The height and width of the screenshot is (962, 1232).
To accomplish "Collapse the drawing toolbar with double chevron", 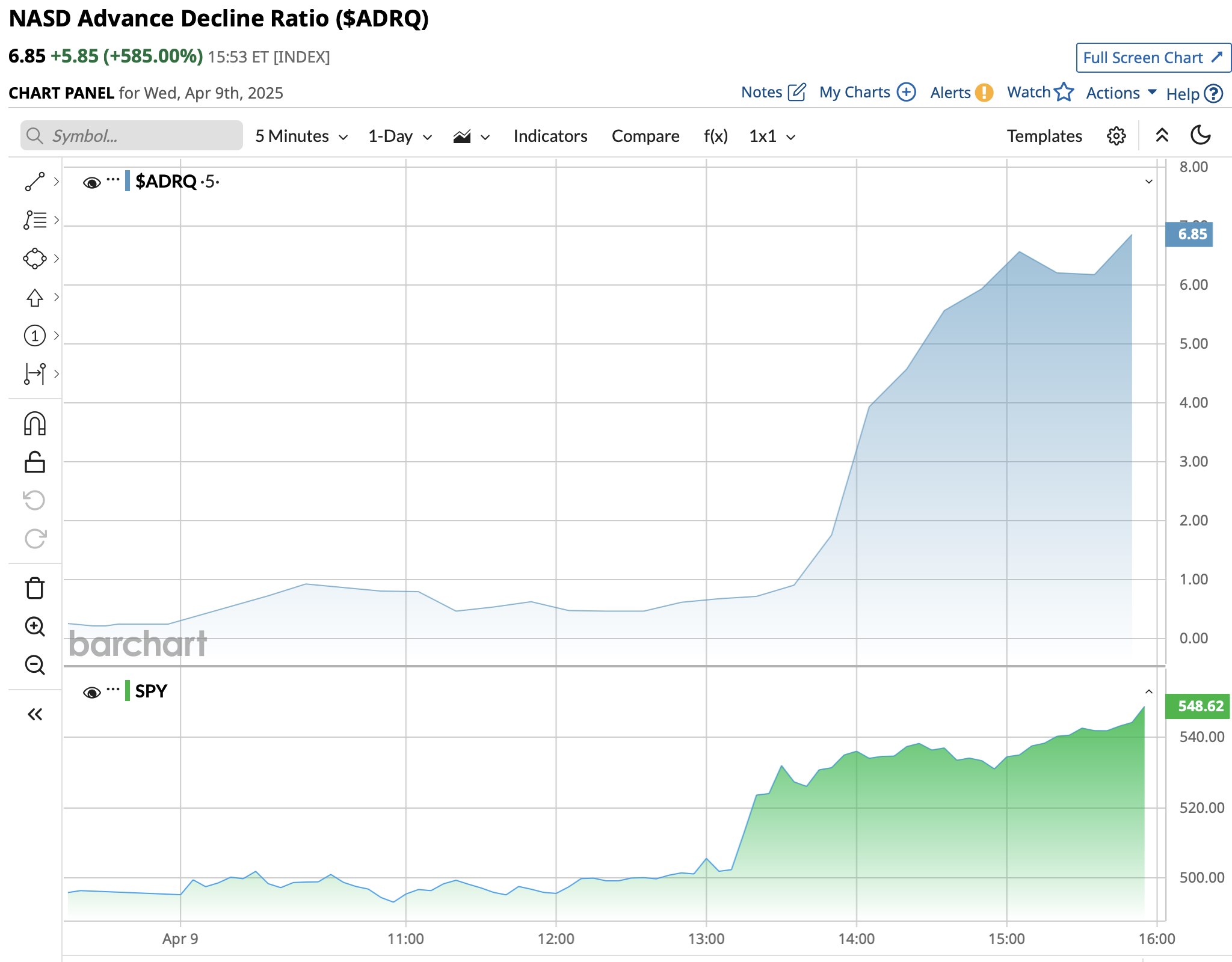I will click(34, 714).
